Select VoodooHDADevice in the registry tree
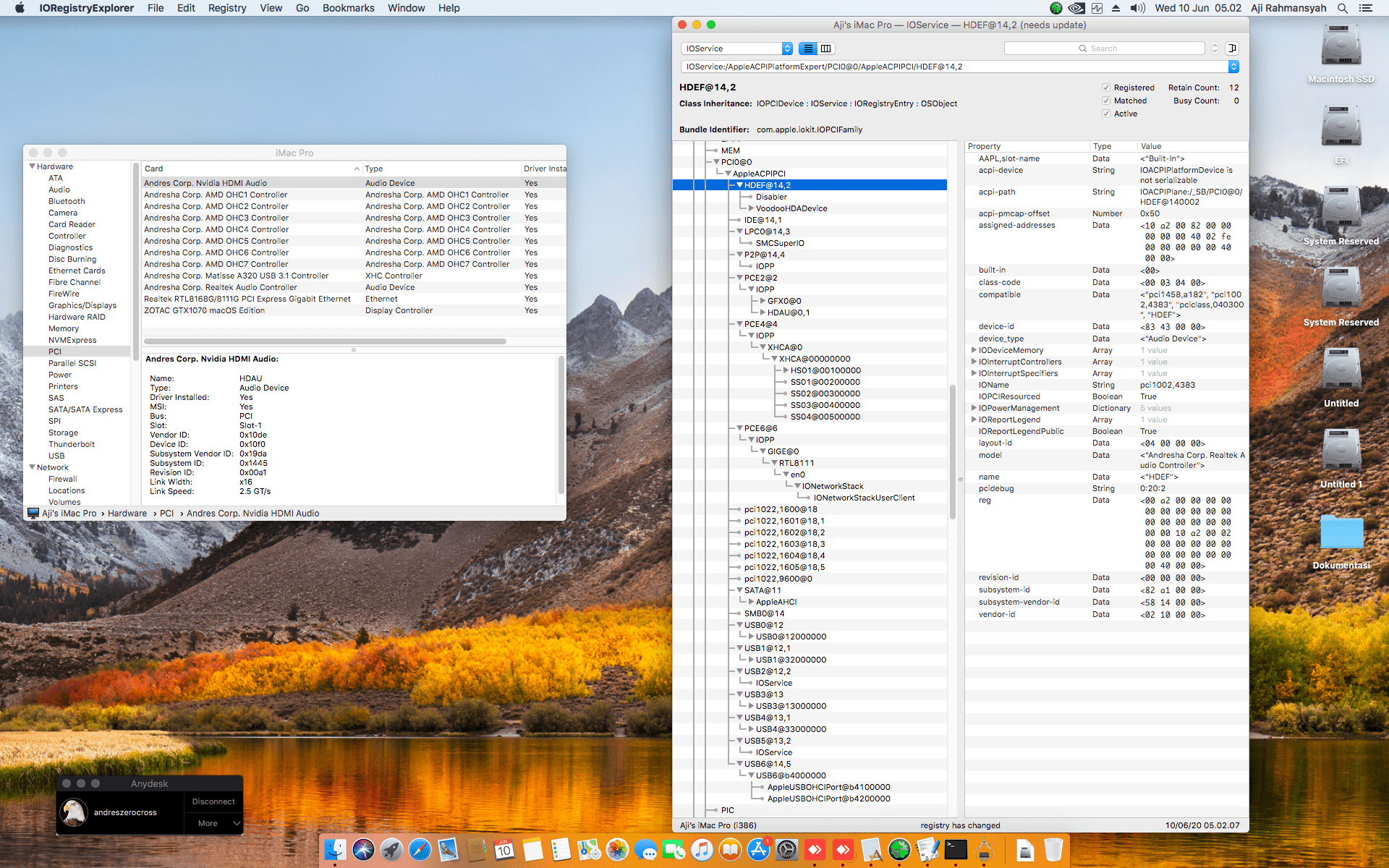The image size is (1389, 868). (x=791, y=208)
